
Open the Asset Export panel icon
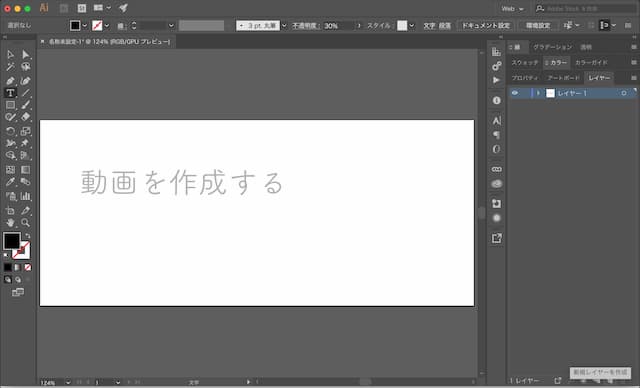pos(496,238)
